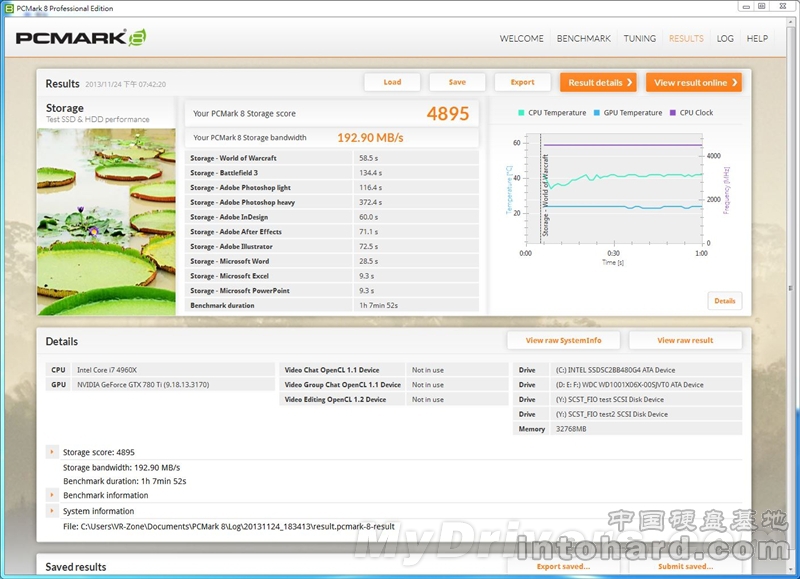Select Storage - Adobe Illustrator row
This screenshot has width=800, height=579.
point(332,246)
